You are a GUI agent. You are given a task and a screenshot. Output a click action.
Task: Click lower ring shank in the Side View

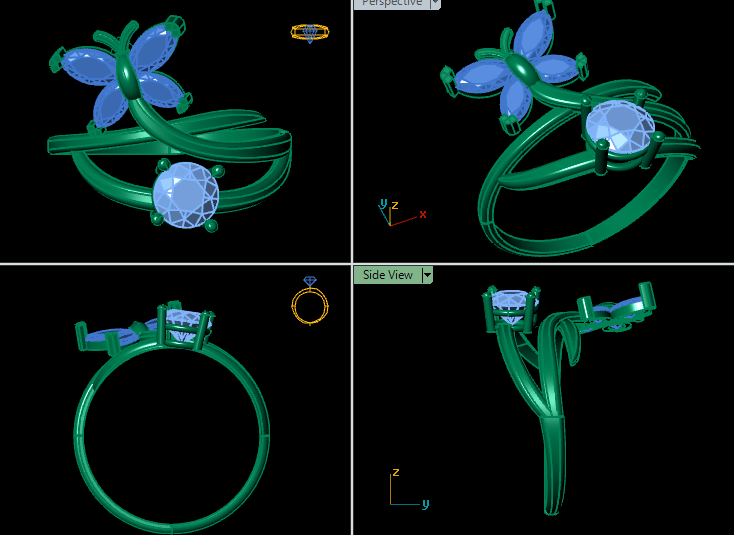(x=553, y=470)
